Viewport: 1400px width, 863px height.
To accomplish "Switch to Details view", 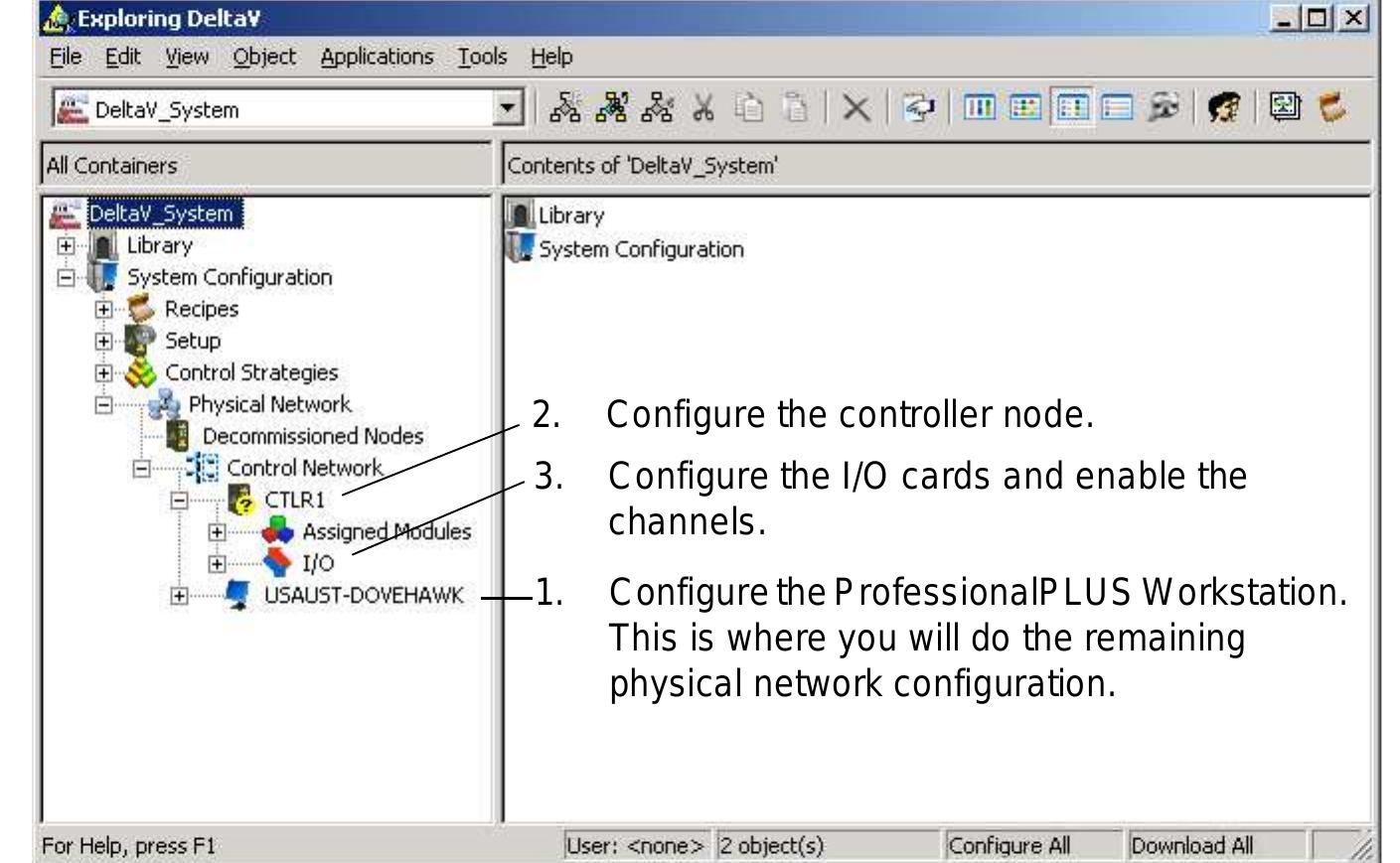I will click(x=1118, y=107).
